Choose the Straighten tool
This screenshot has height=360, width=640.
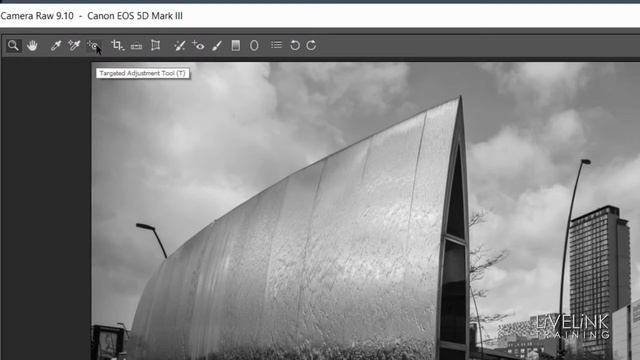136,46
